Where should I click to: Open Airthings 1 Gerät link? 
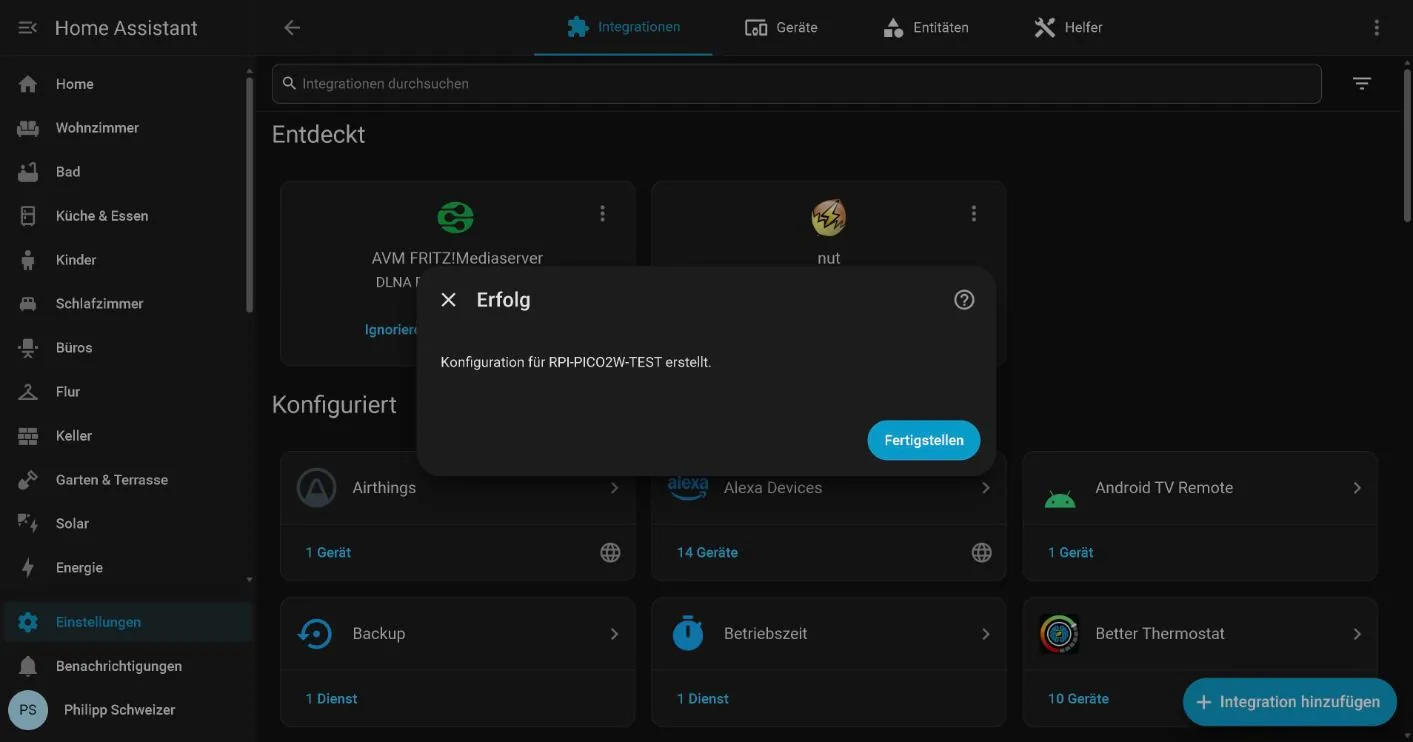(328, 553)
